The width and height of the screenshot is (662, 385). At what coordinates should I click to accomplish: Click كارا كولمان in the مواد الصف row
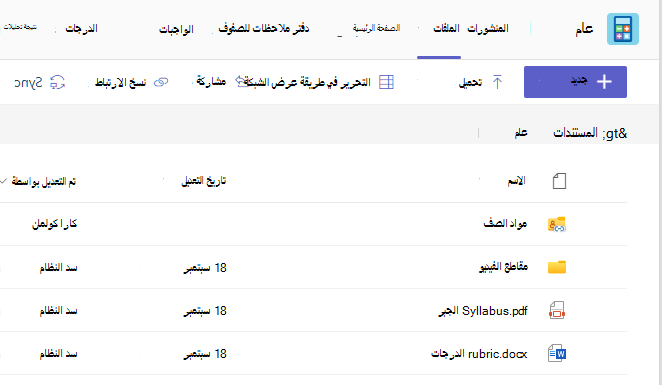(54, 224)
